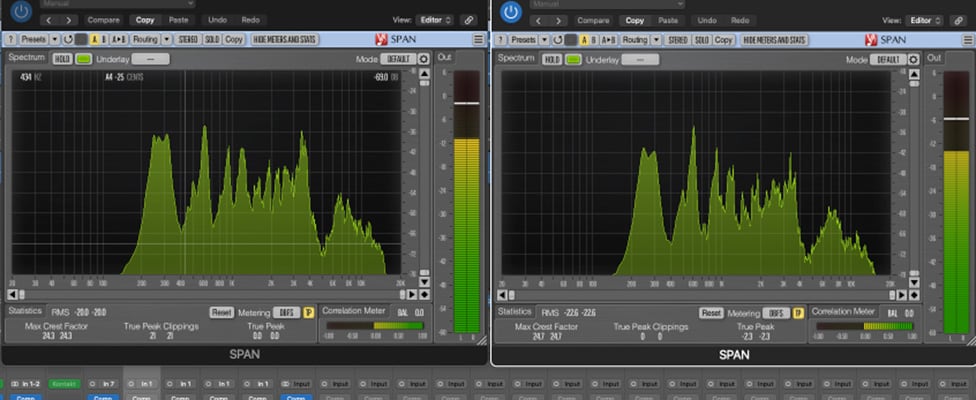This screenshot has width=976, height=400.
Task: Toggle spectrum HOLD in right SPAN
Action: pos(552,60)
